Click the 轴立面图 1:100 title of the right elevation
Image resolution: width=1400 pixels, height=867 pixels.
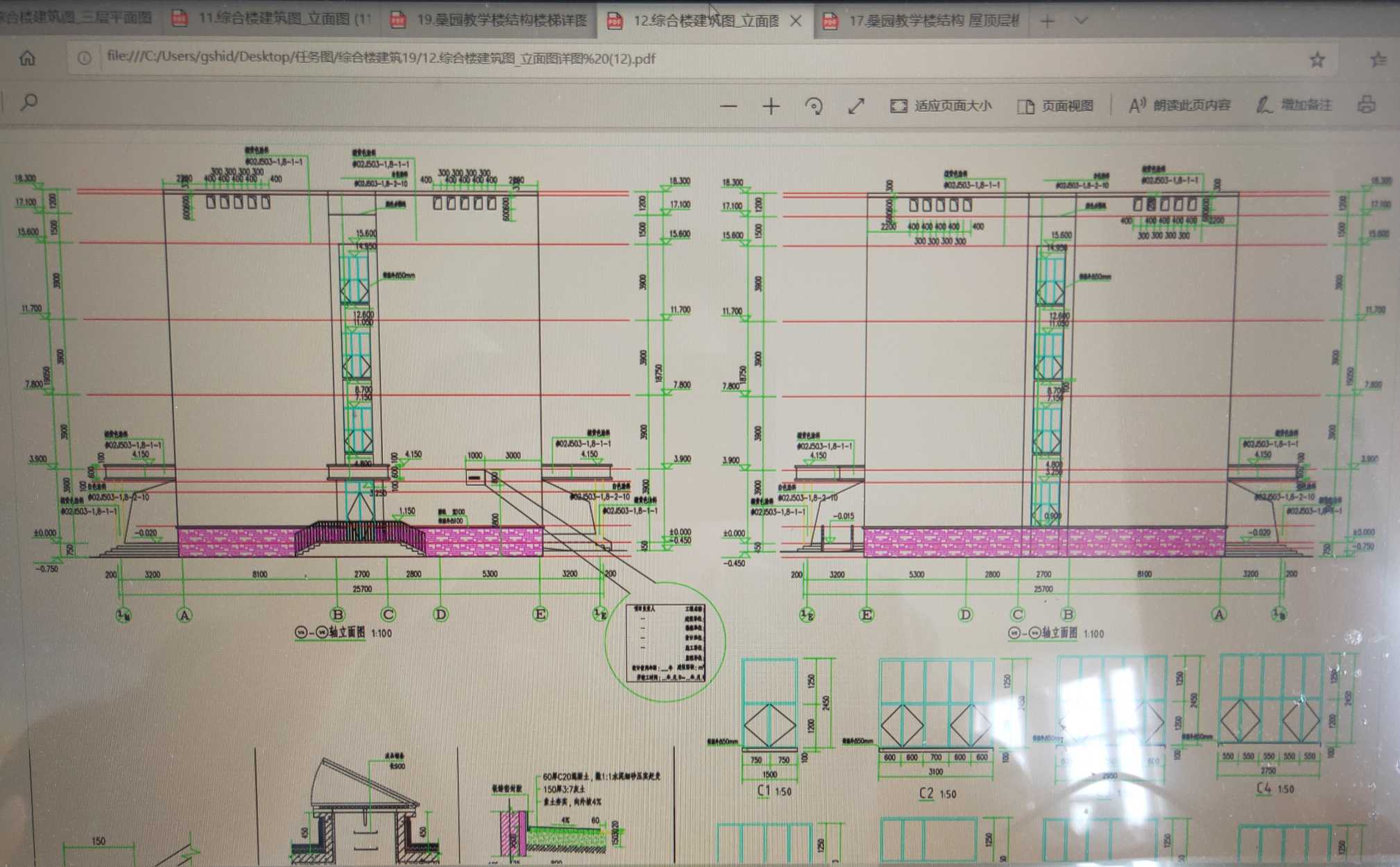[1055, 633]
